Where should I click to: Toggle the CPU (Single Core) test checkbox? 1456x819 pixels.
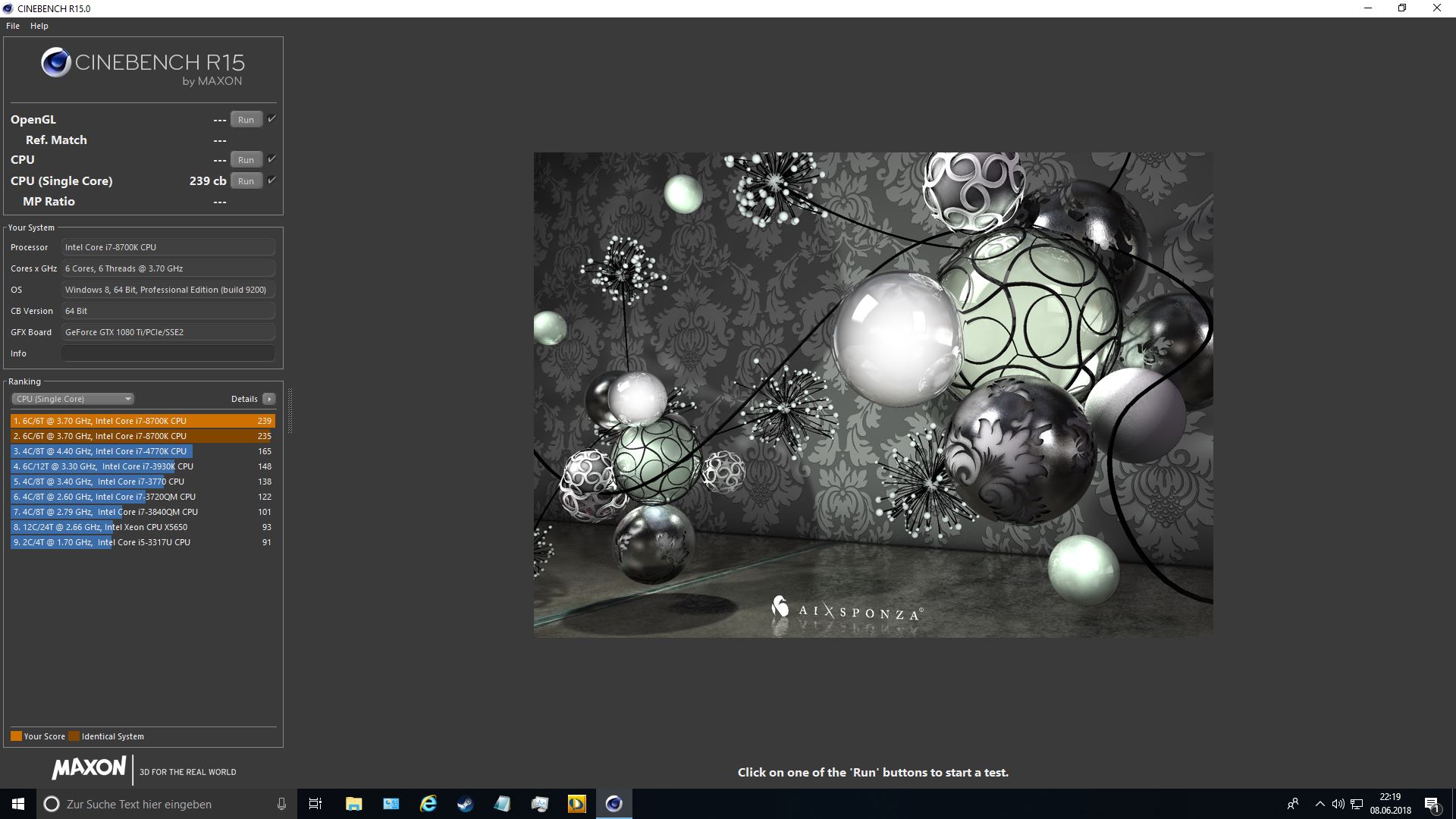click(x=271, y=180)
